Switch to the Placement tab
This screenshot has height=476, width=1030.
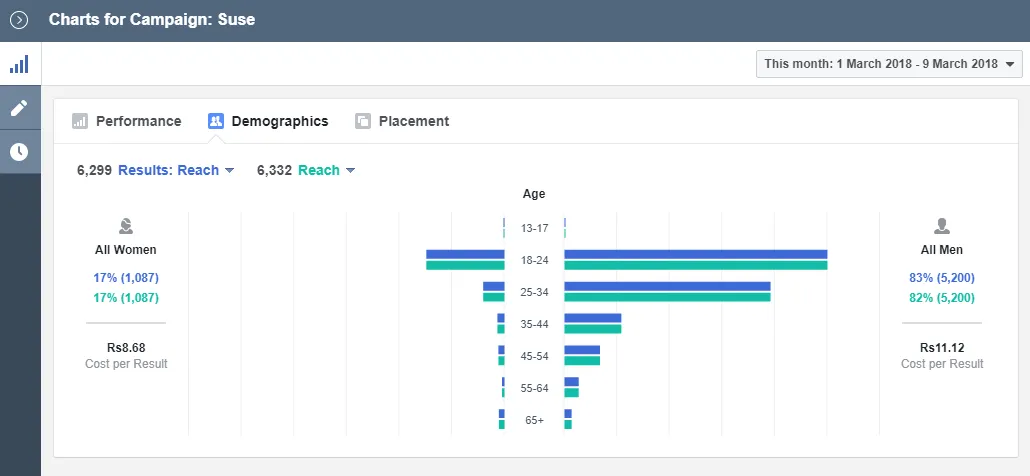[x=402, y=121]
